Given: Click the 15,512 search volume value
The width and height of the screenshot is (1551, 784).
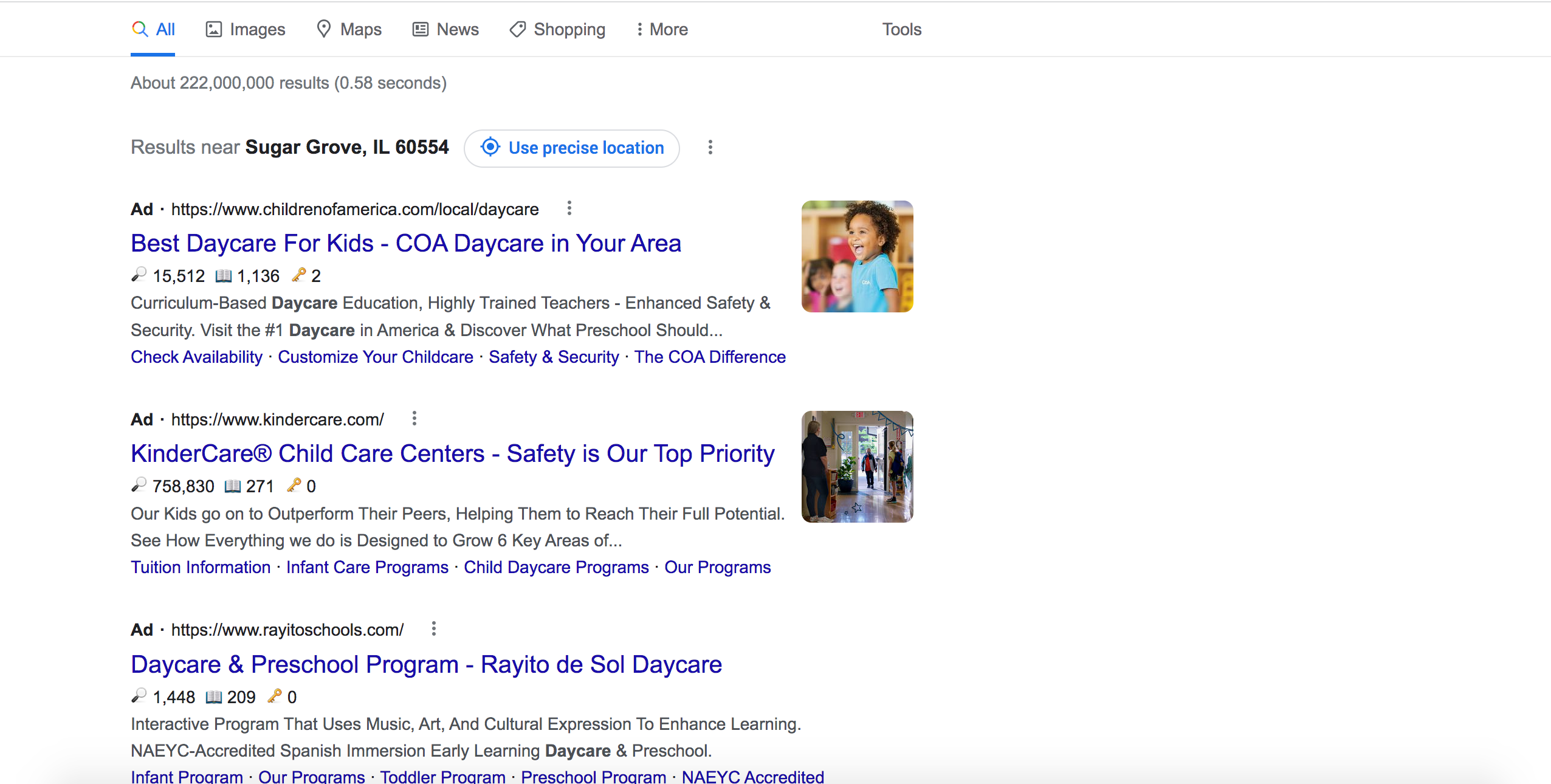Looking at the screenshot, I should coord(179,276).
